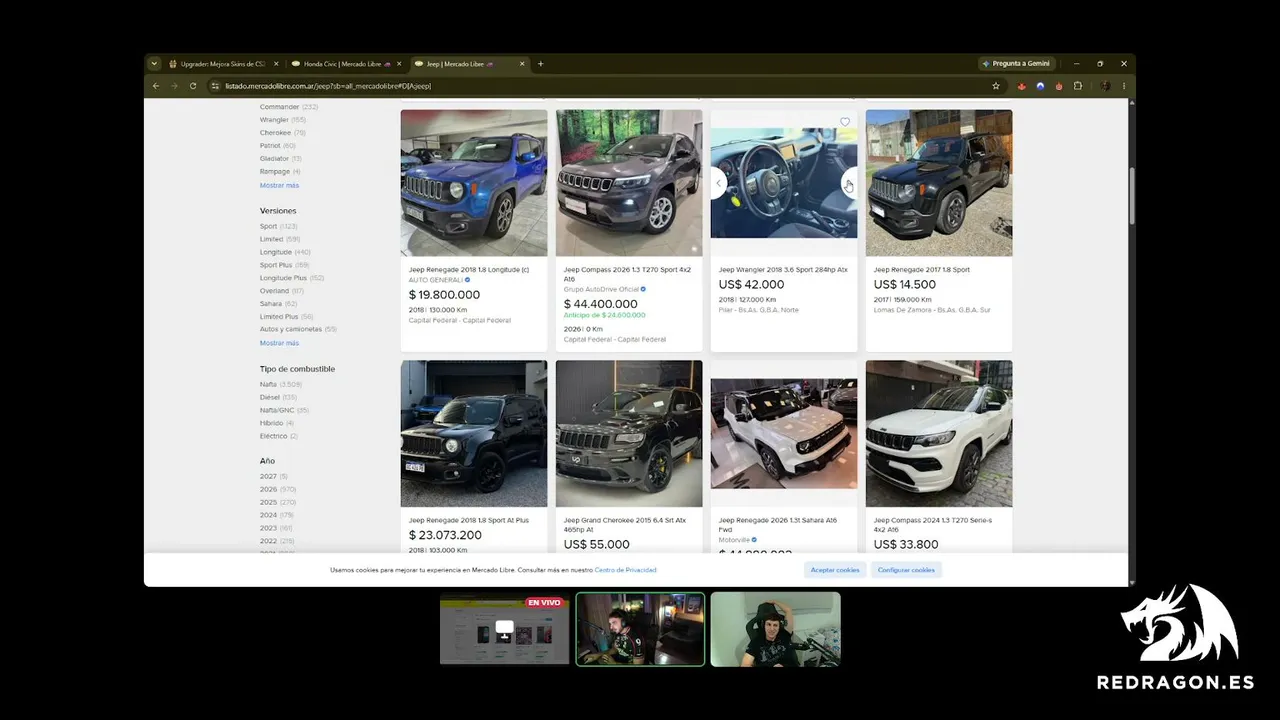Show next photo of Jeep Wrangler listing

pyautogui.click(x=849, y=183)
